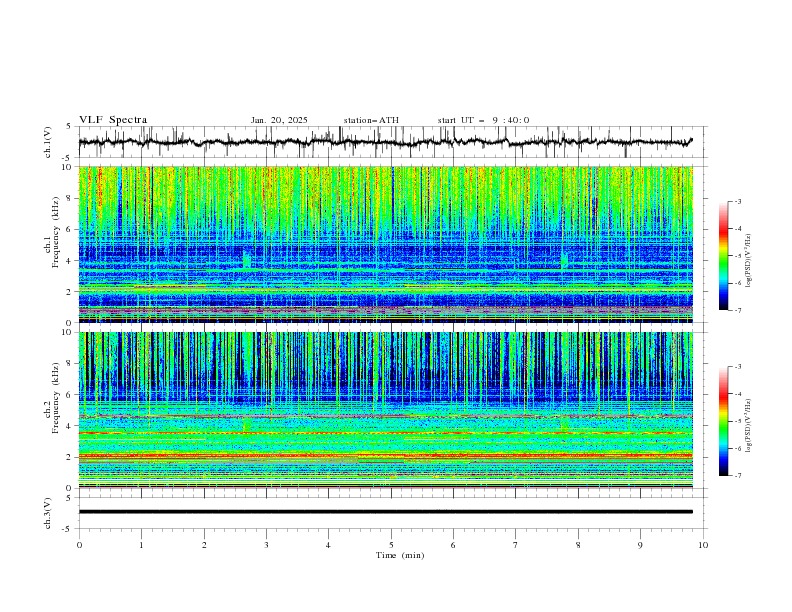Click the "-3" tick on ch.1 colorbar
The width and height of the screenshot is (792, 612).
tap(738, 201)
